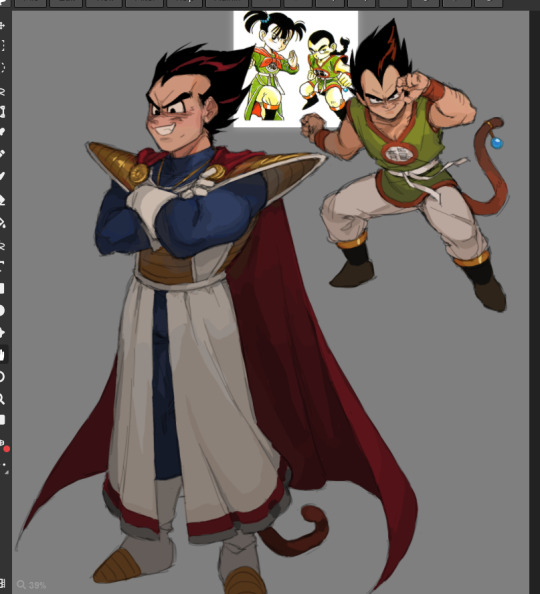Screen dimensions: 540x594
Task: Select the circular Rotate View tool
Action: pos(2,377)
